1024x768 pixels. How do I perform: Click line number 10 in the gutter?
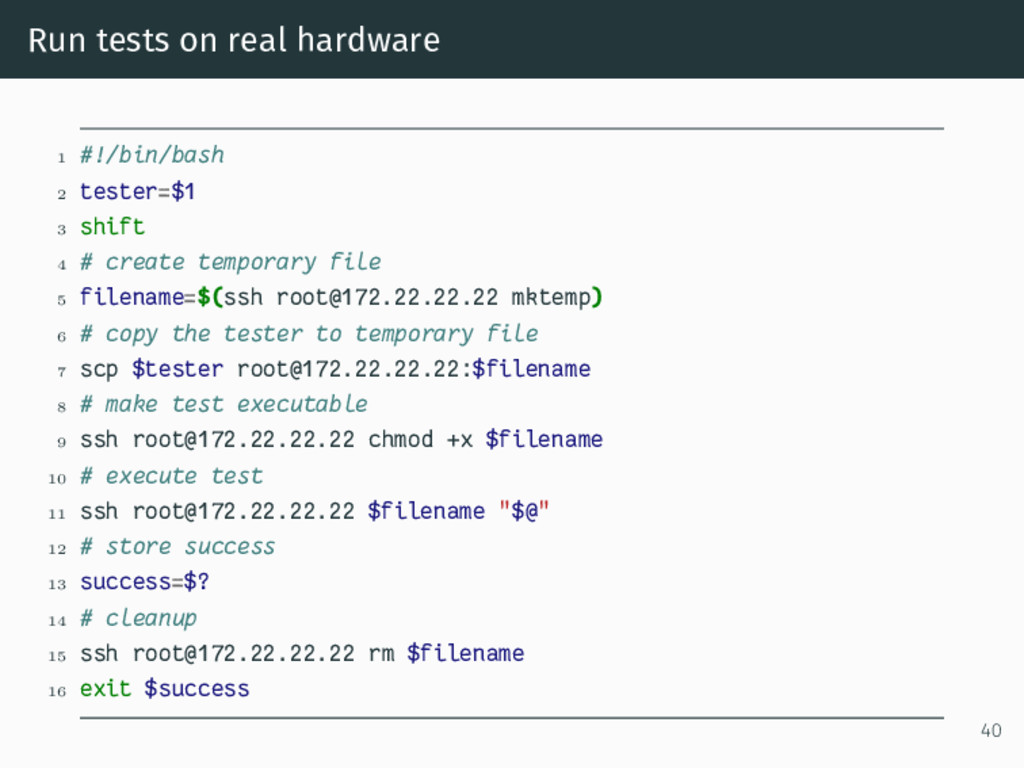tap(57, 478)
